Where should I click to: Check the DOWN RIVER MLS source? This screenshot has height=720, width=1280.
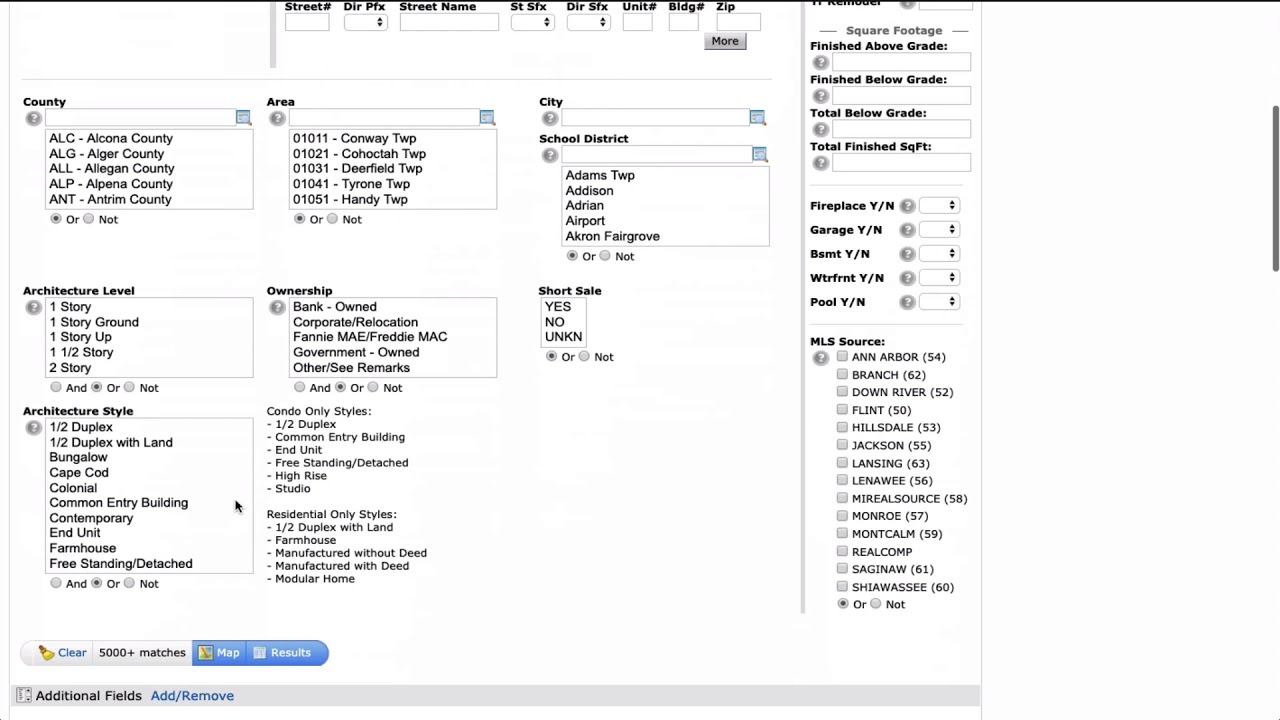[x=842, y=392]
